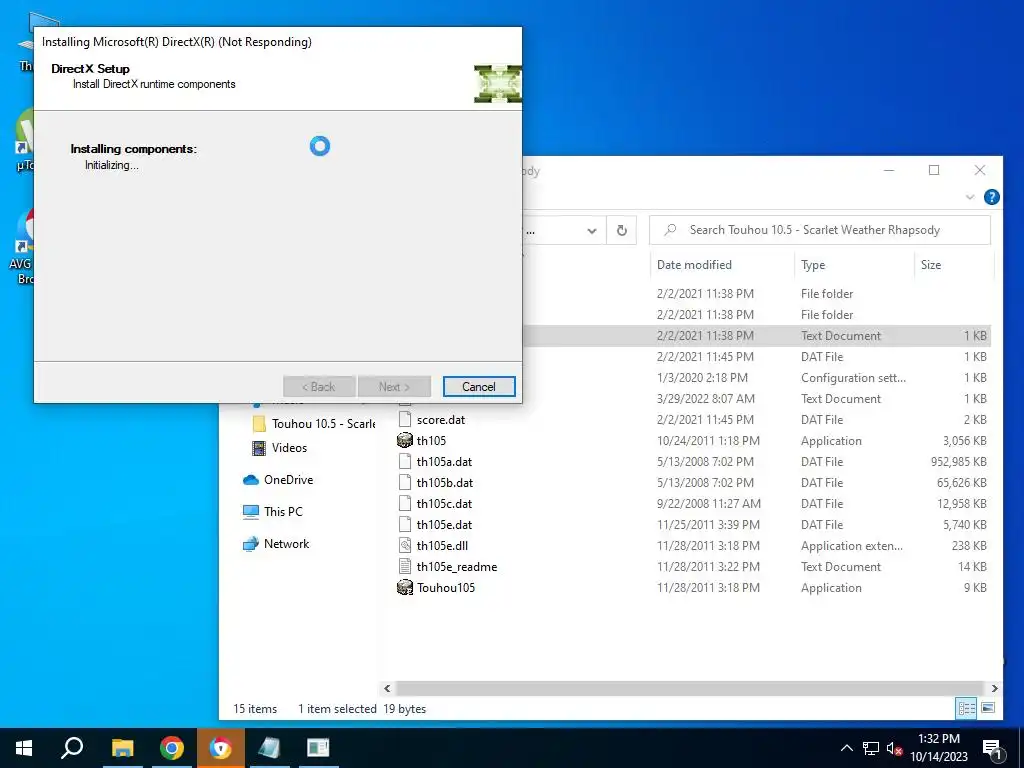1024x768 pixels.
Task: Switch to the DirectX setup taskbar icon
Action: pos(318,748)
